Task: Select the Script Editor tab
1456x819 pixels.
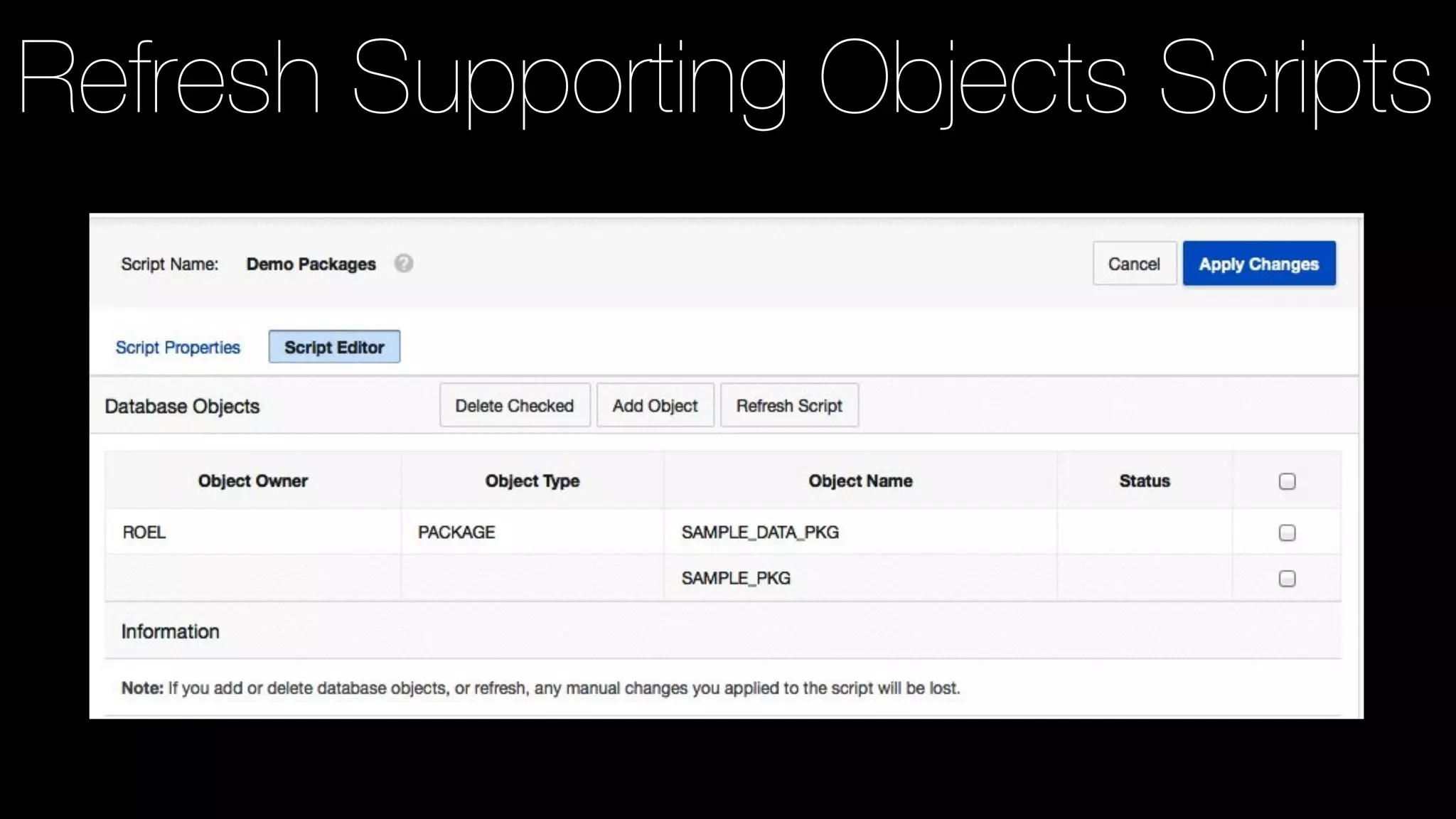Action: coord(334,347)
